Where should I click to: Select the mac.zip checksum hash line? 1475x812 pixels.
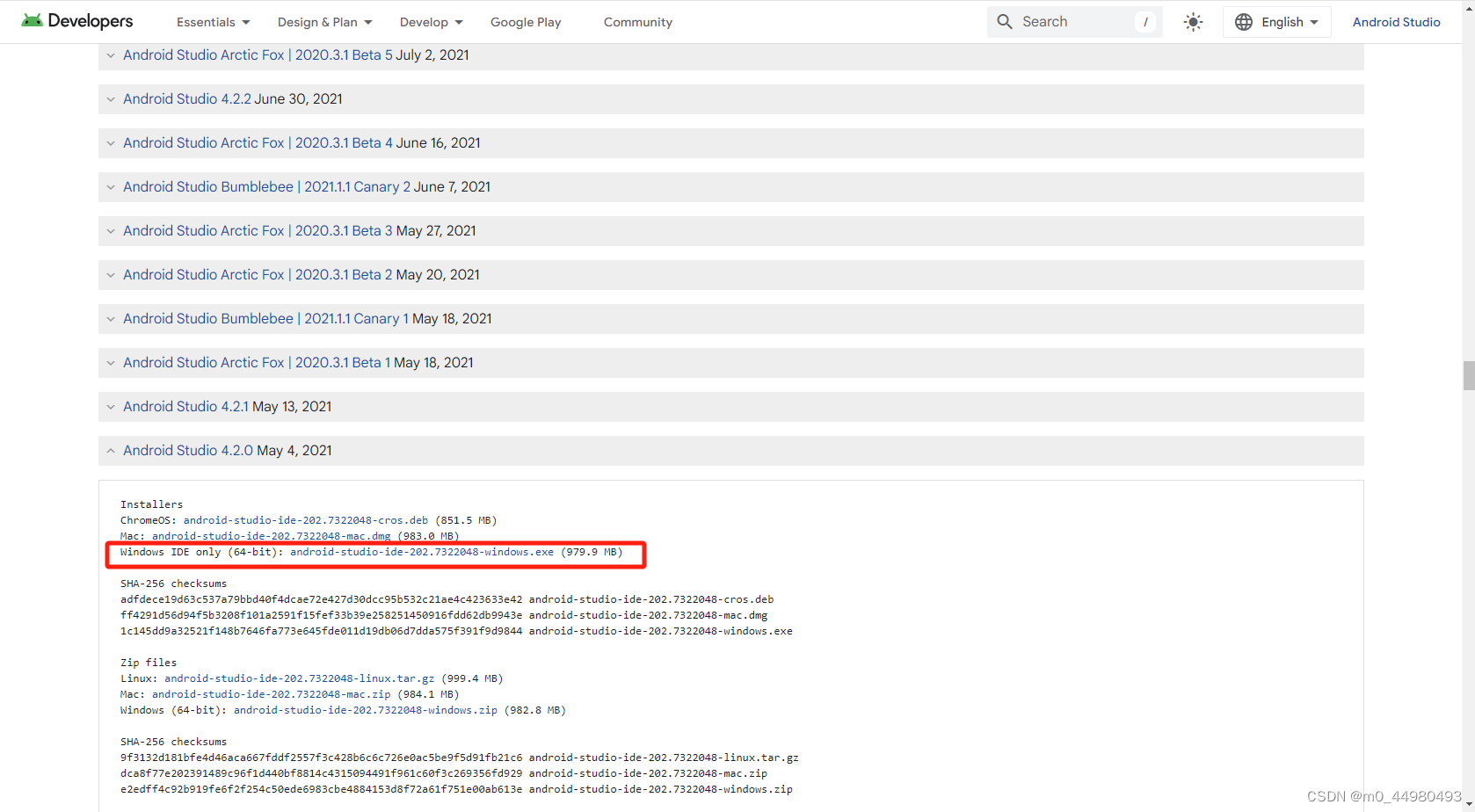pyautogui.click(x=444, y=773)
